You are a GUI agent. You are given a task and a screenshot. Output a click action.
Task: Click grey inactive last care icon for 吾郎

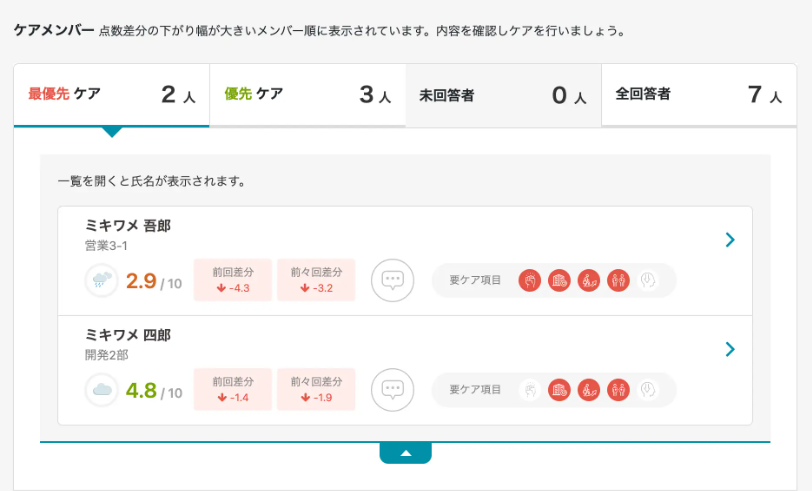tap(650, 281)
